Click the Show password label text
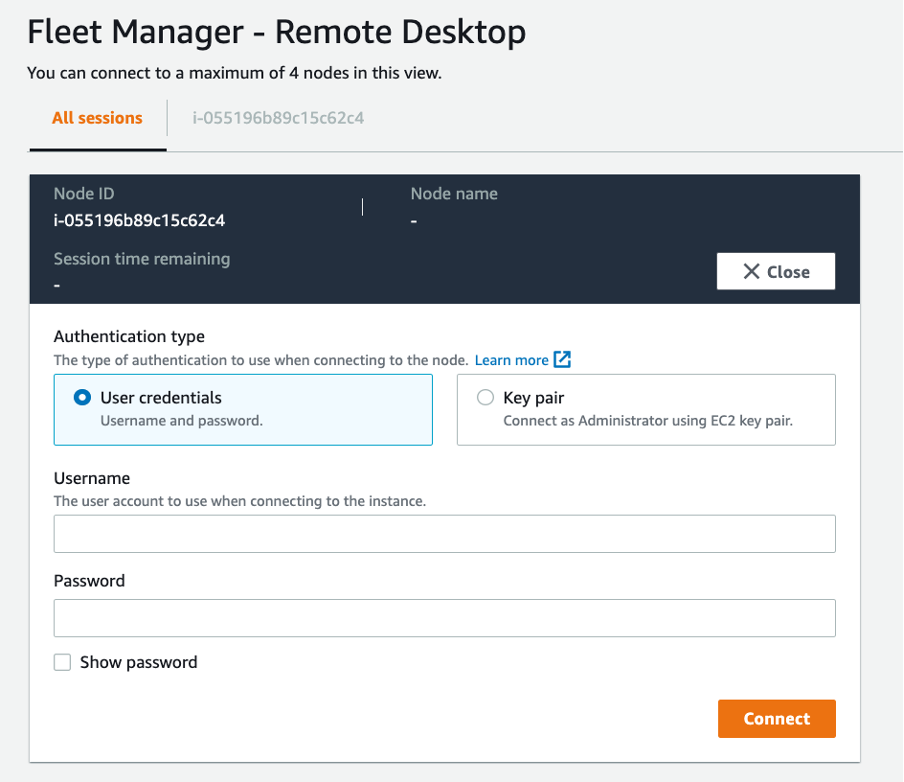Viewport: 904px width, 782px height. point(137,662)
